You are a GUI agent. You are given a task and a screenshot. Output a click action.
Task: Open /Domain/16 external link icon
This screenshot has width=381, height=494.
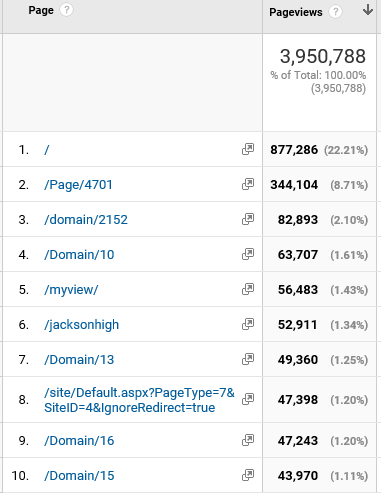pos(248,440)
